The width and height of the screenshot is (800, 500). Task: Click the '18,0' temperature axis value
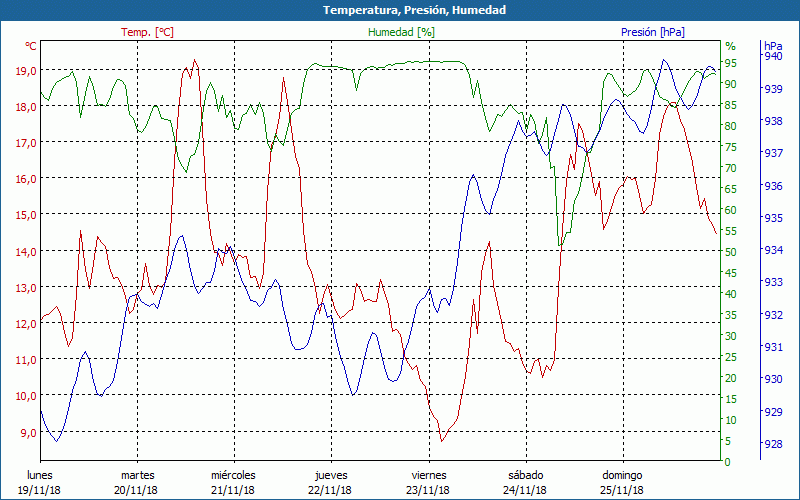(26, 107)
